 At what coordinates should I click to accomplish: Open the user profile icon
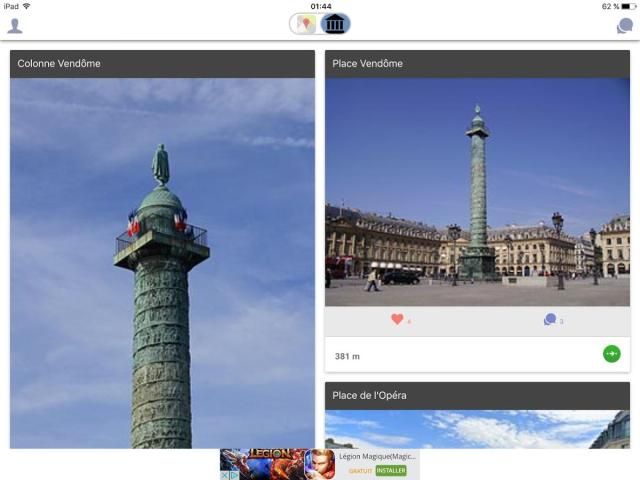15,26
